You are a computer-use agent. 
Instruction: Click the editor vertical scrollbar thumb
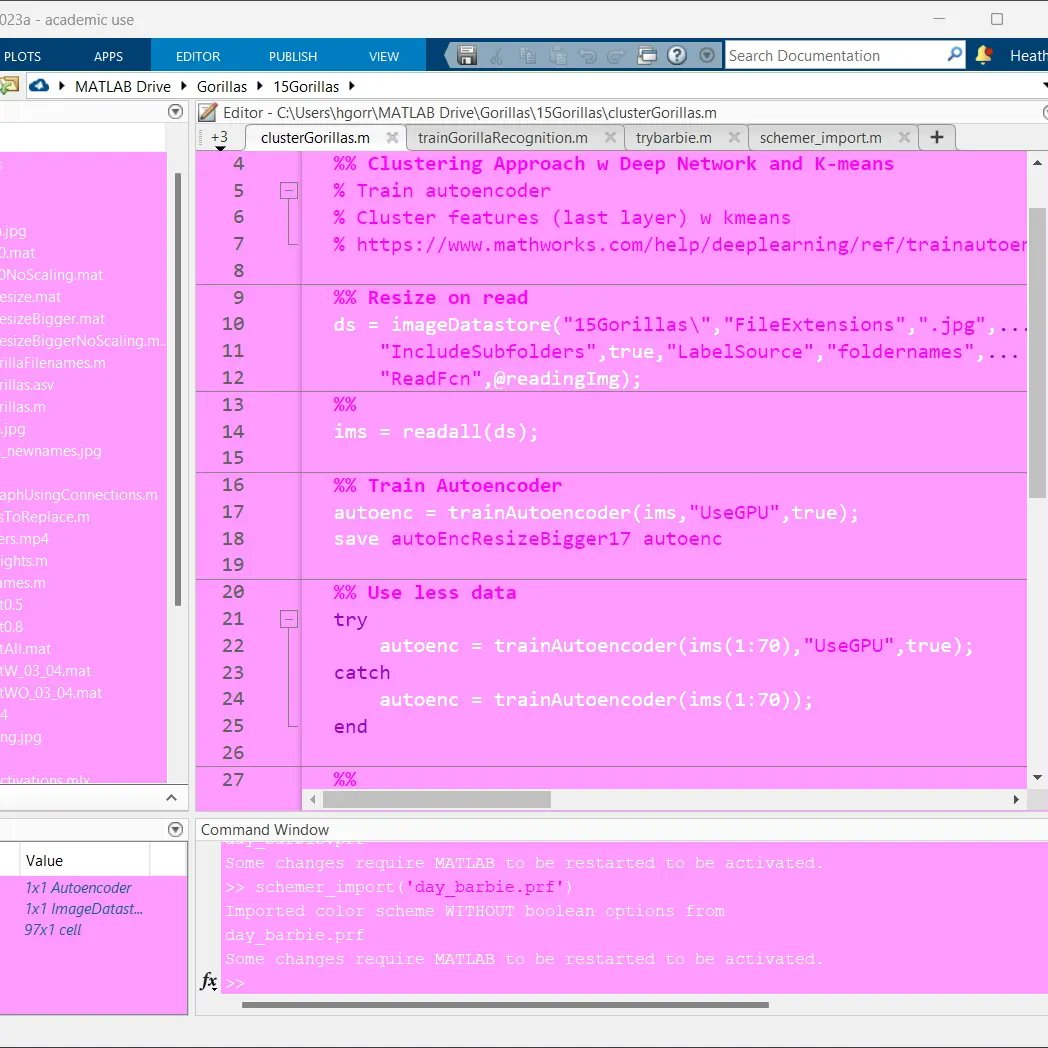tap(1037, 353)
